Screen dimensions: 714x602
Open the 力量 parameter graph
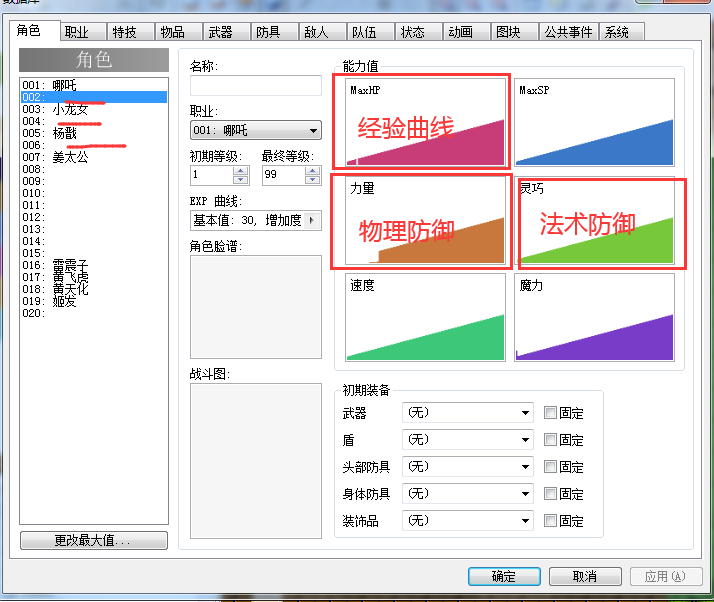click(x=425, y=220)
